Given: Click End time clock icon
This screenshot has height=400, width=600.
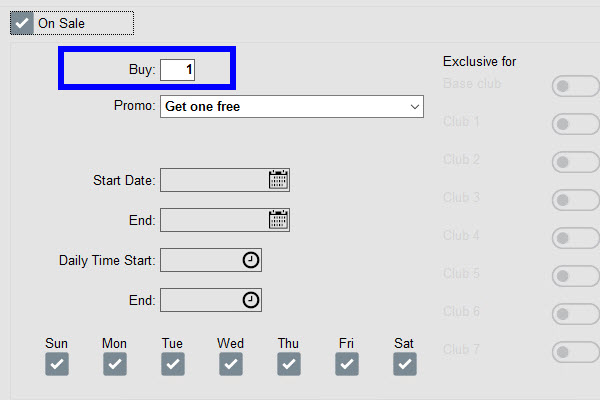Looking at the screenshot, I should [250, 300].
